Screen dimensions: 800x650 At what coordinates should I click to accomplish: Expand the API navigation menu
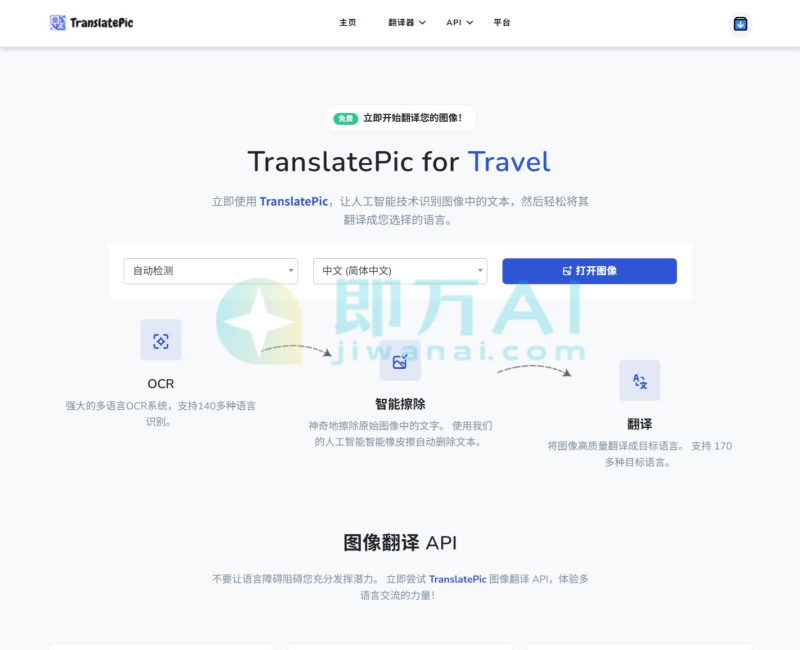[x=457, y=22]
